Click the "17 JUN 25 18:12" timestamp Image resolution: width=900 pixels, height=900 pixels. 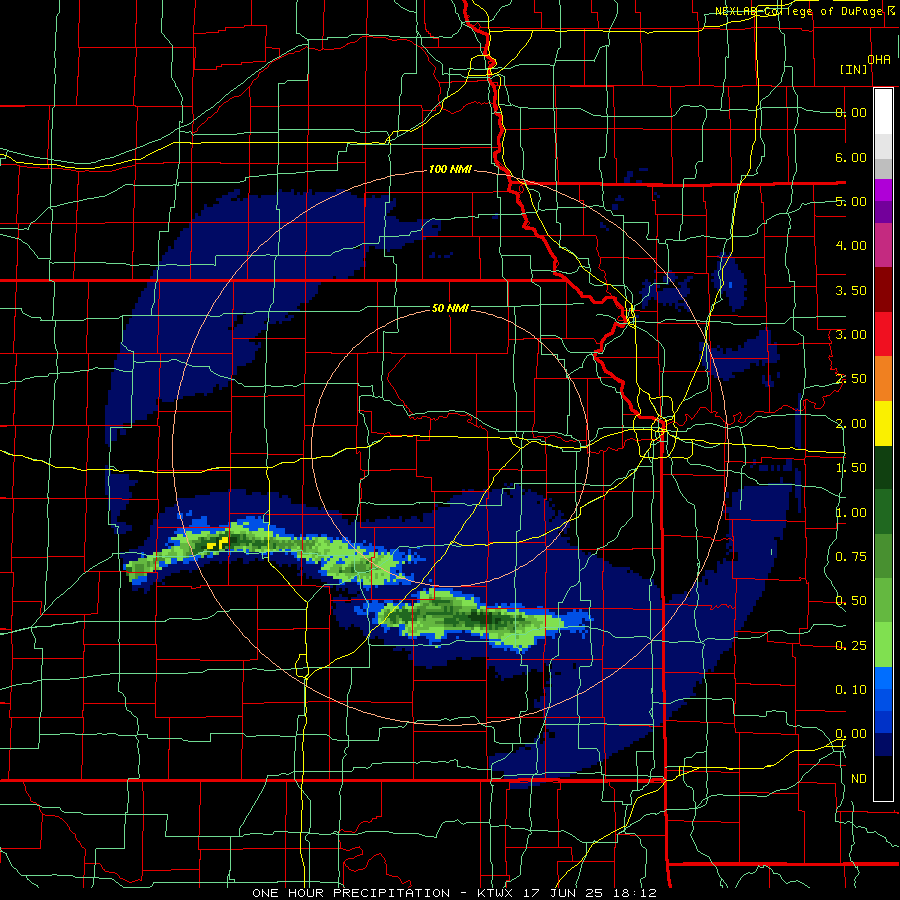click(589, 893)
